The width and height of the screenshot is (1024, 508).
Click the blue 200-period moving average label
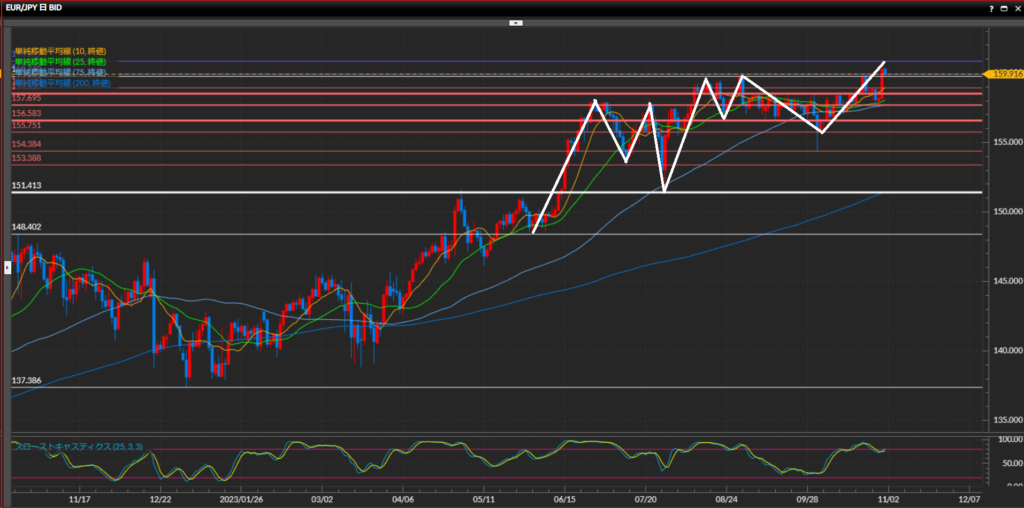point(61,84)
